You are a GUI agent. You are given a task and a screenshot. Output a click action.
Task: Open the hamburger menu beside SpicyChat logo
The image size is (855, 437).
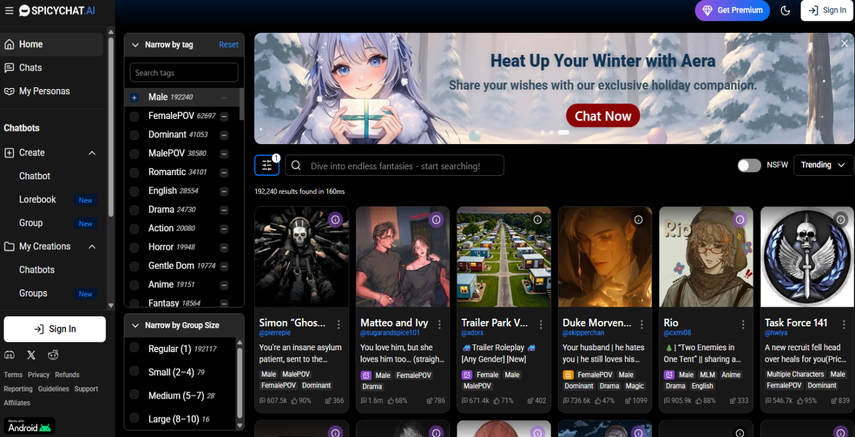[x=9, y=11]
